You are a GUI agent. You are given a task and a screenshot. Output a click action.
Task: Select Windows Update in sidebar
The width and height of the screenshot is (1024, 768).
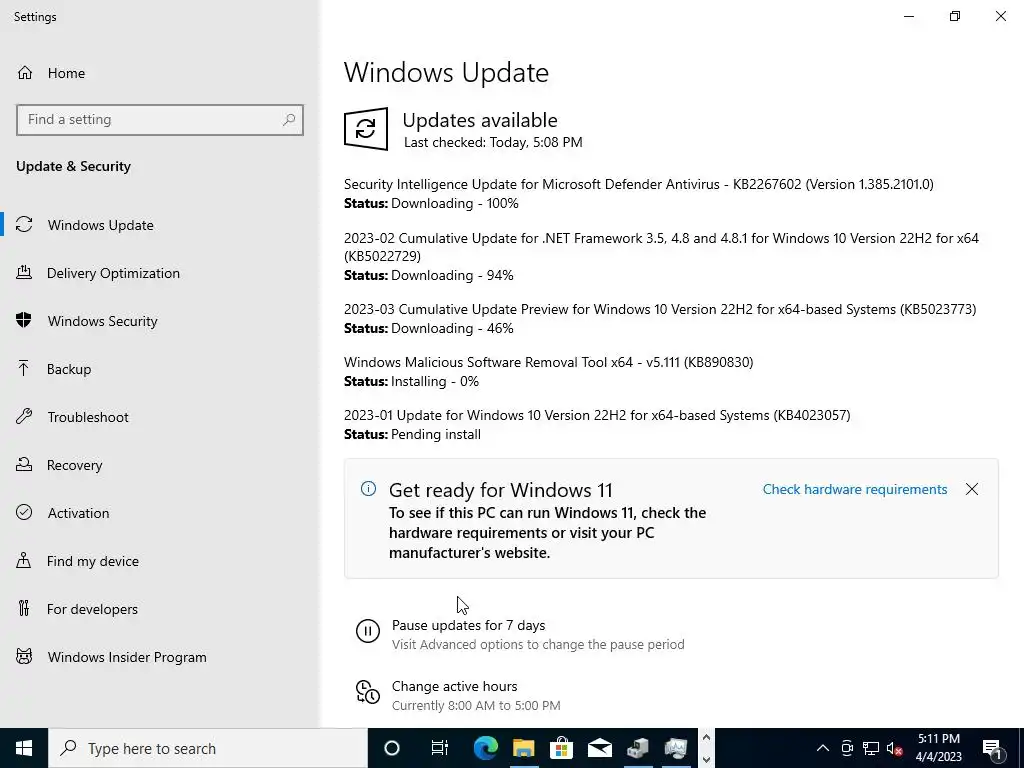coord(101,225)
